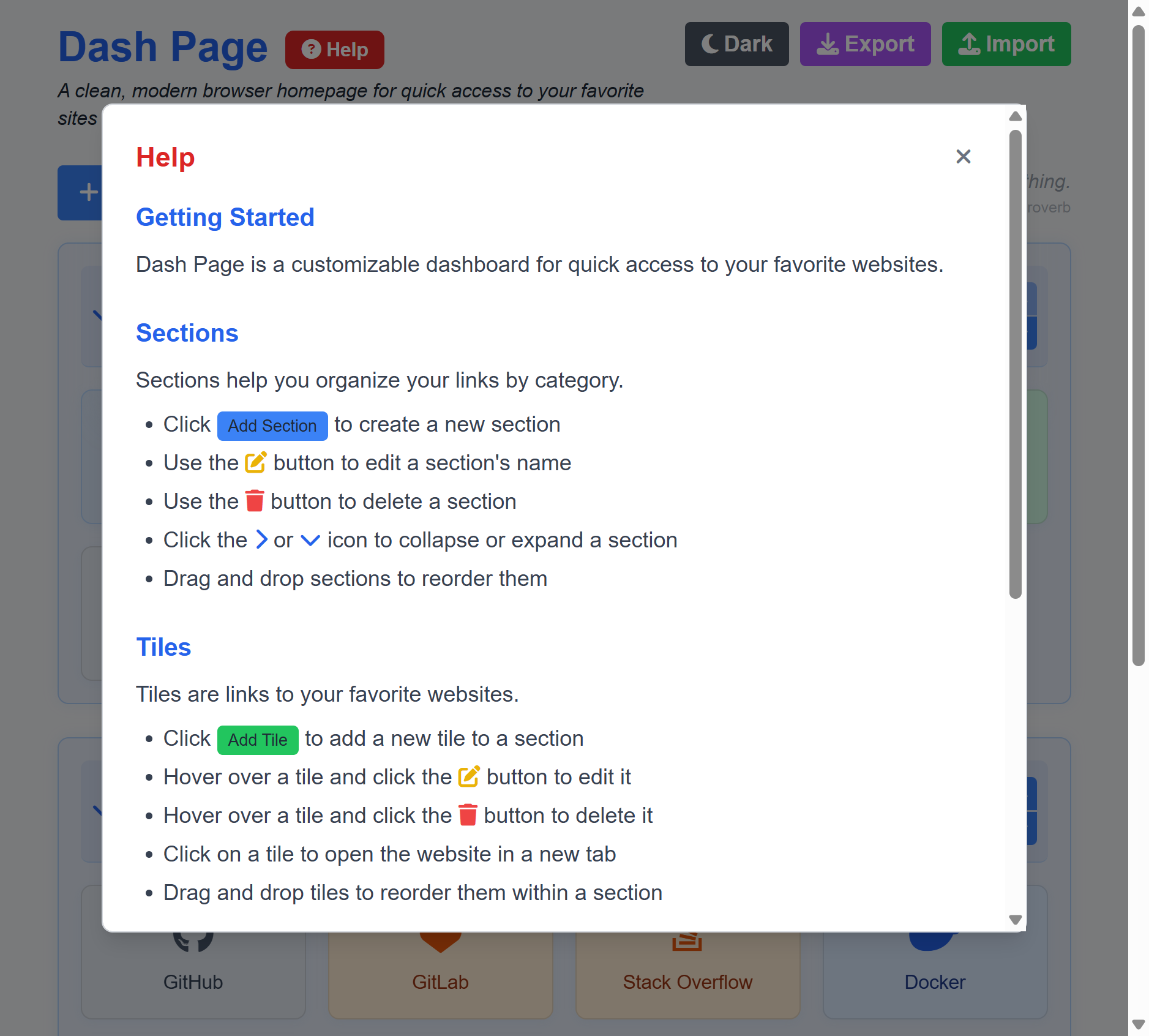This screenshot has height=1036, width=1149.
Task: Click the help dialog scrollbar down arrow
Action: pos(1015,920)
